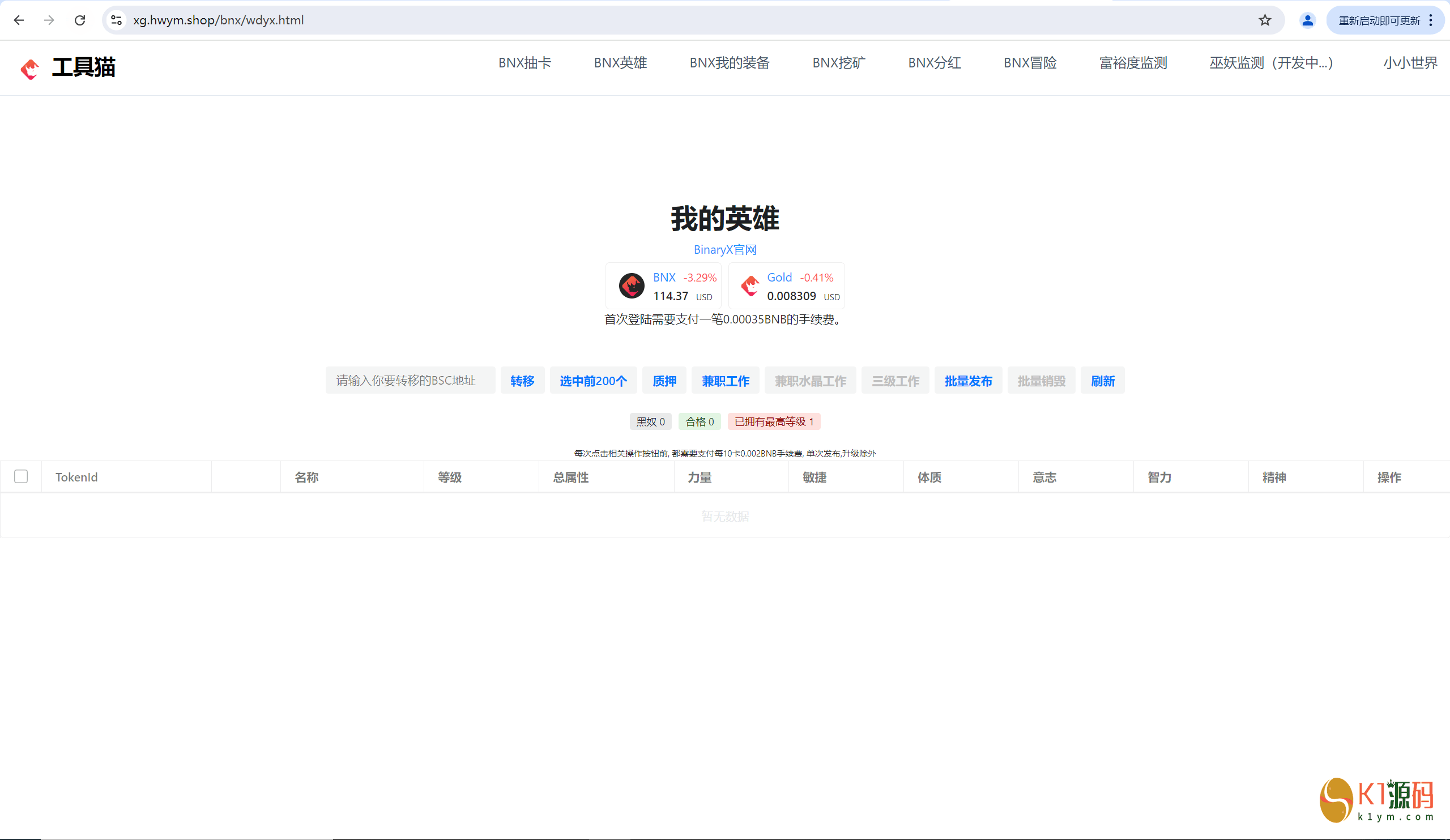Click the BinaryX官网 link
The width and height of the screenshot is (1450, 840).
click(725, 250)
